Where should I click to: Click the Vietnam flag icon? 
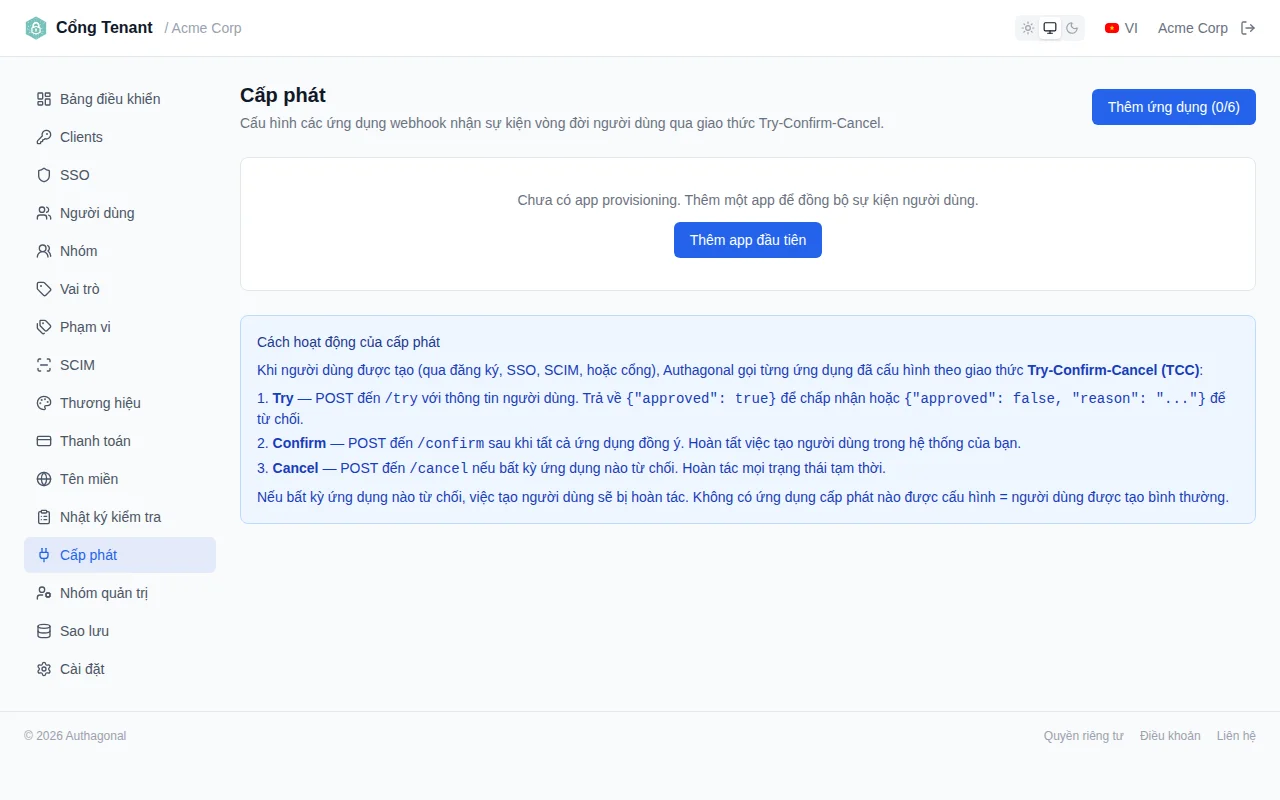pyautogui.click(x=1112, y=28)
